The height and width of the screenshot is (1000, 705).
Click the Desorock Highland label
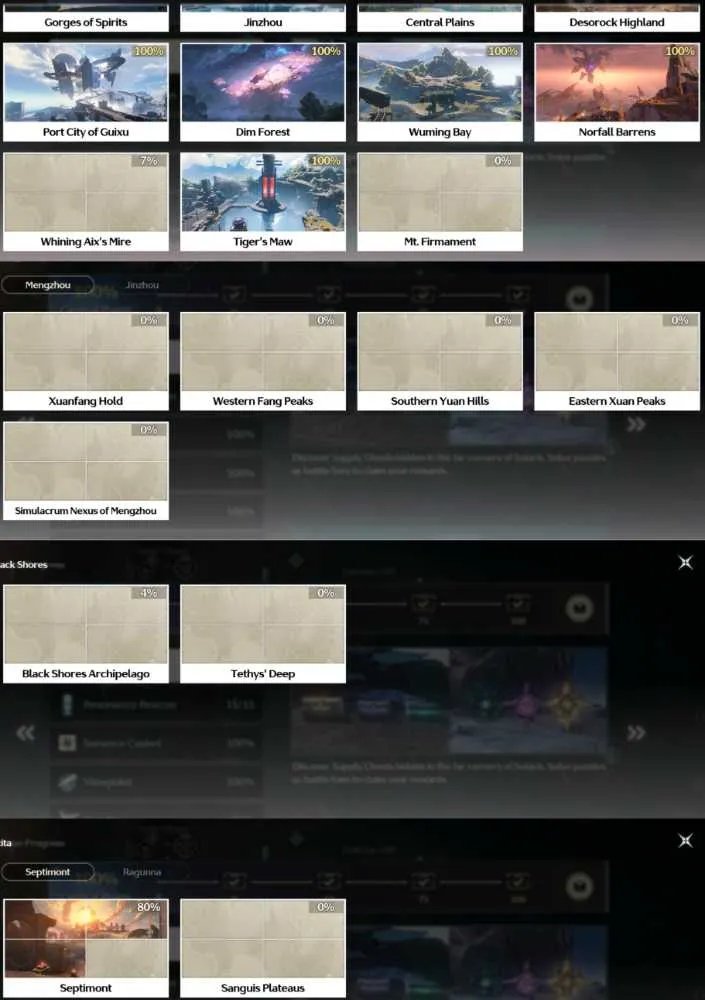[617, 22]
